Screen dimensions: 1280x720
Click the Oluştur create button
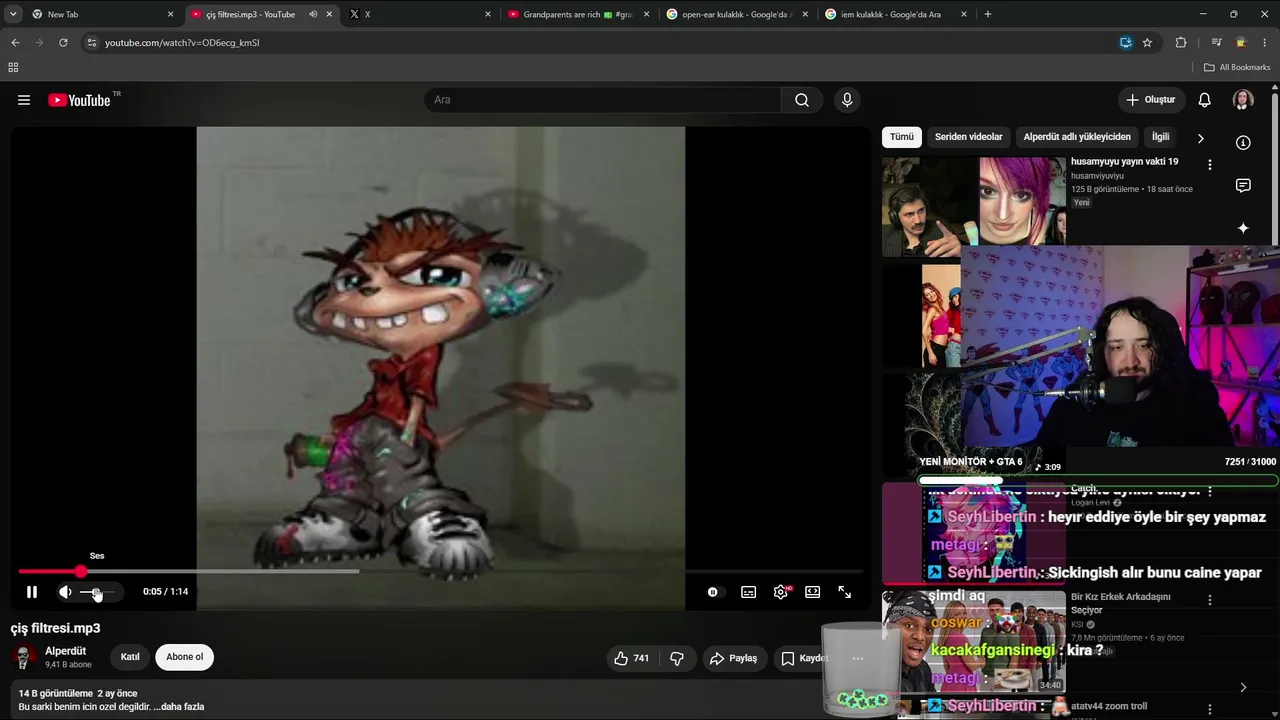1151,100
